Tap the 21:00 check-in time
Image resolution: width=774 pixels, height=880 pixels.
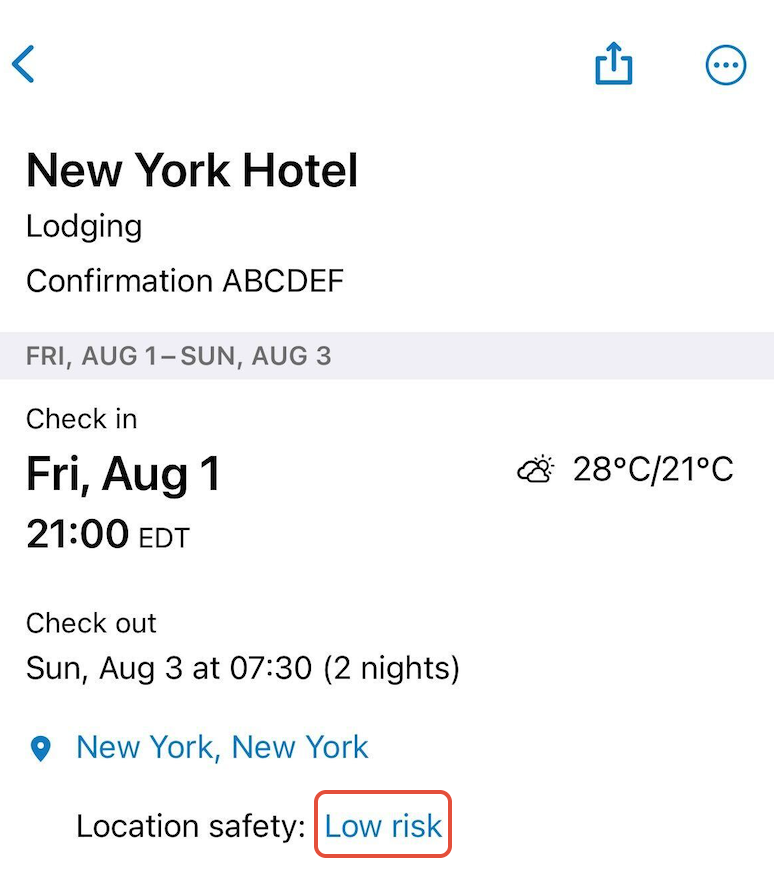tap(77, 534)
